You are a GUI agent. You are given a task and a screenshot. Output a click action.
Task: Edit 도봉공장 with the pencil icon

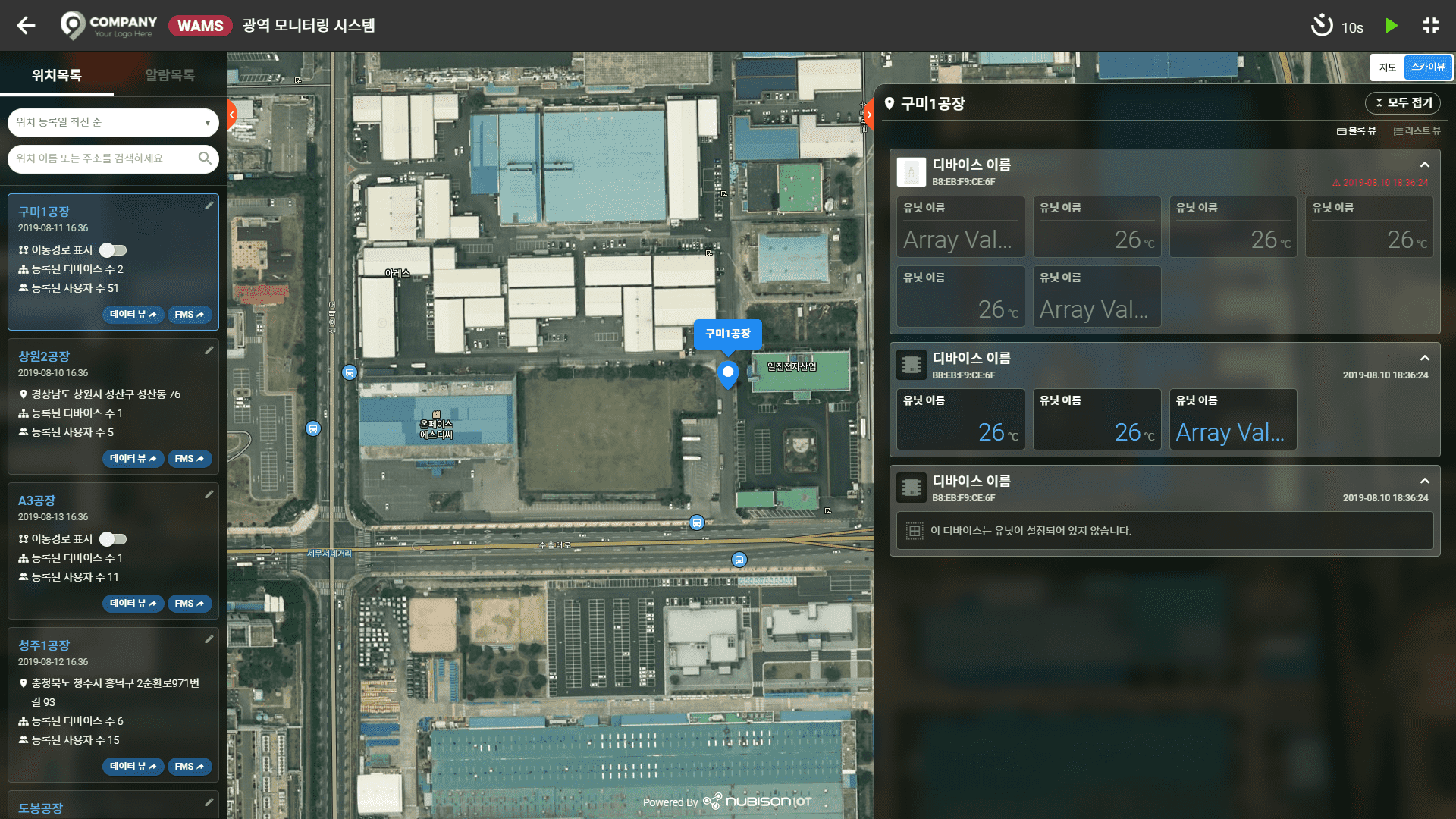pyautogui.click(x=209, y=802)
